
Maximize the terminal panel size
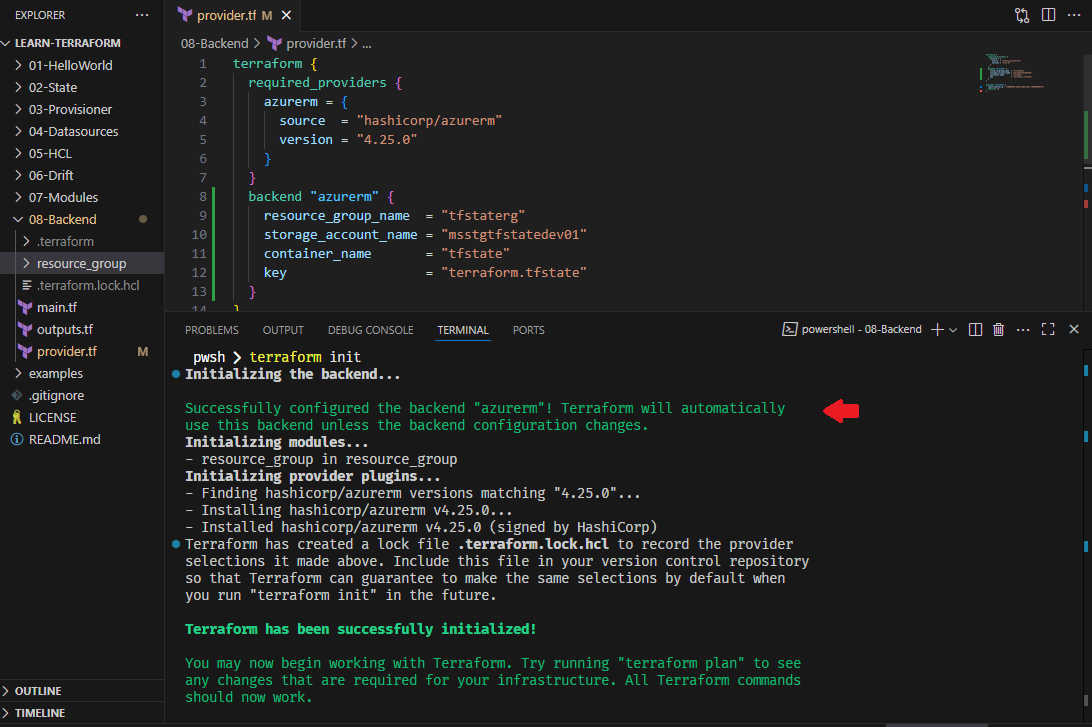[x=1048, y=329]
